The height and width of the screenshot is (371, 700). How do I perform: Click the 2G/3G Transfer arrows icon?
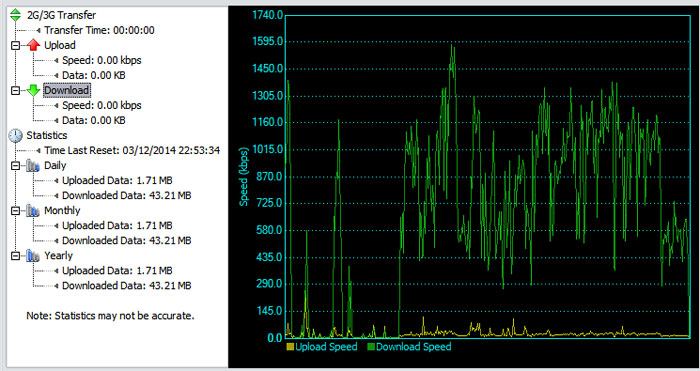click(x=15, y=15)
